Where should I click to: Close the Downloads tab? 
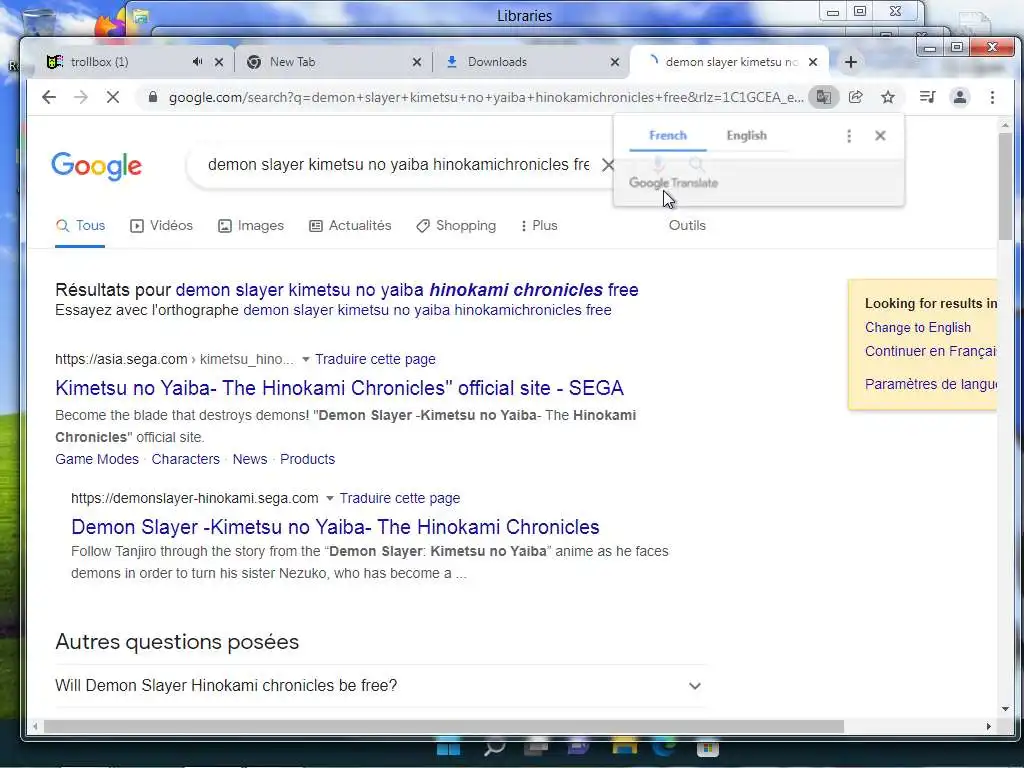[x=615, y=62]
